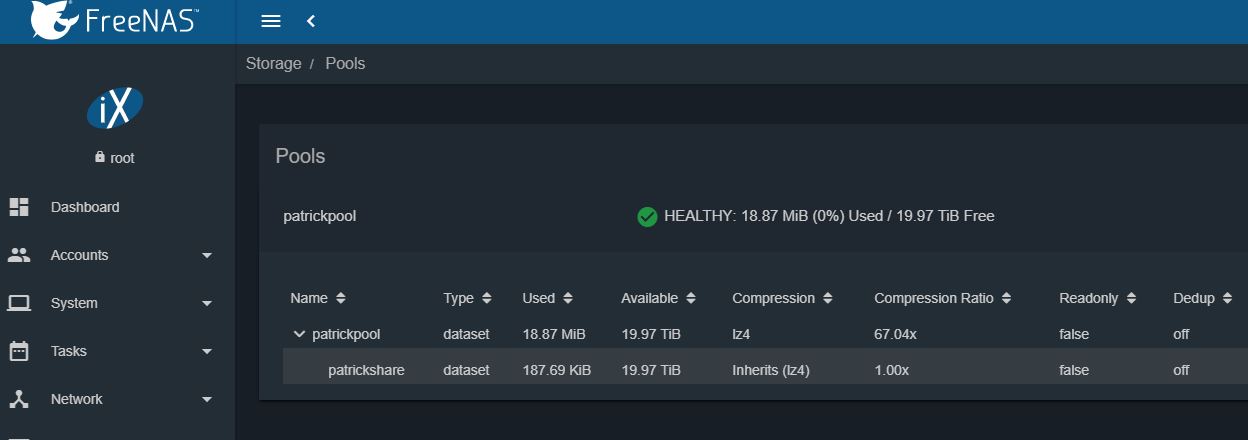Viewport: 1248px width, 440px height.
Task: Toggle the hamburger menu icon
Action: coord(271,21)
